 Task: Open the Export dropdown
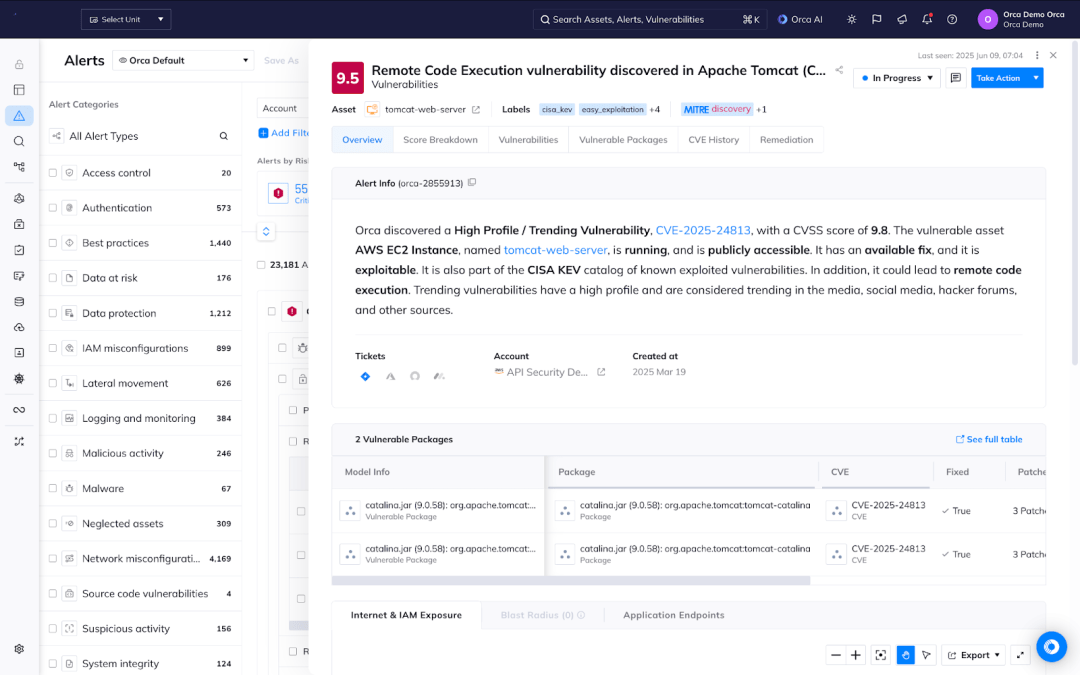(974, 655)
